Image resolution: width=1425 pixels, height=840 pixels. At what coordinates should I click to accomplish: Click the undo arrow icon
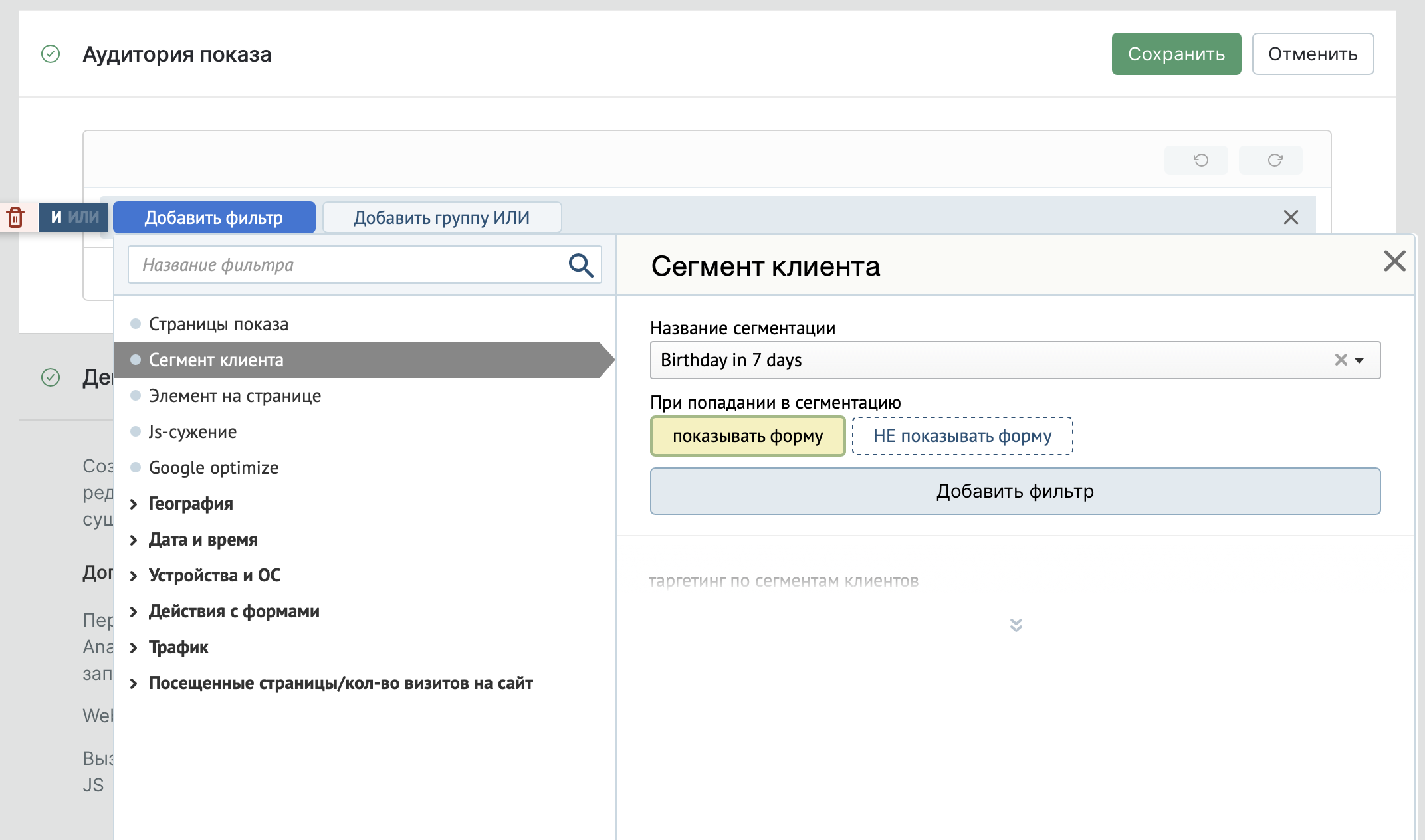coord(1200,160)
